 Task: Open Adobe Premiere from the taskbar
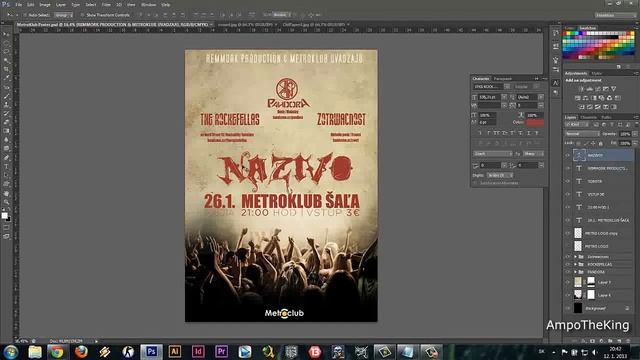[221, 351]
